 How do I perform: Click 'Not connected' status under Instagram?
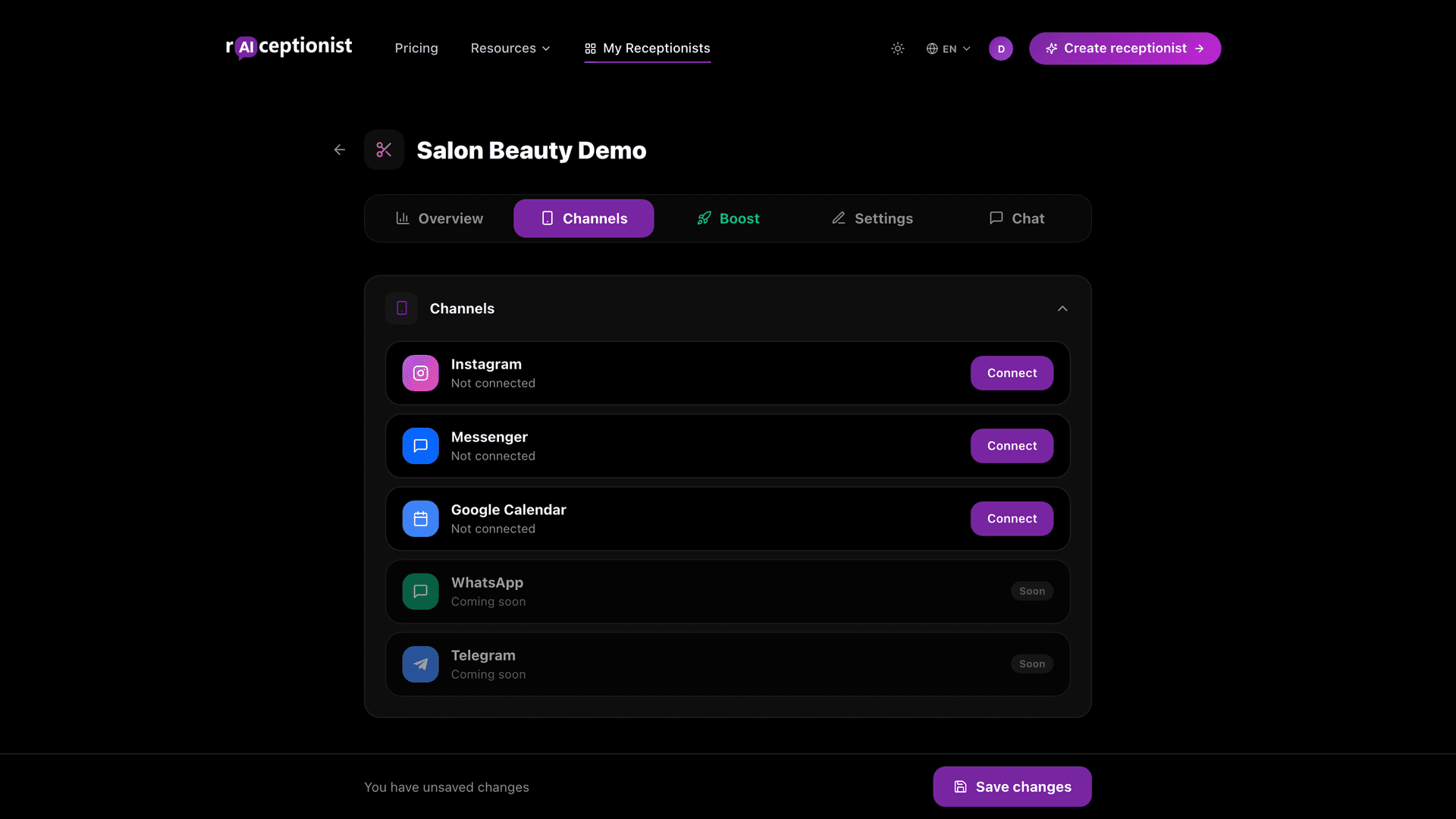coord(493,384)
